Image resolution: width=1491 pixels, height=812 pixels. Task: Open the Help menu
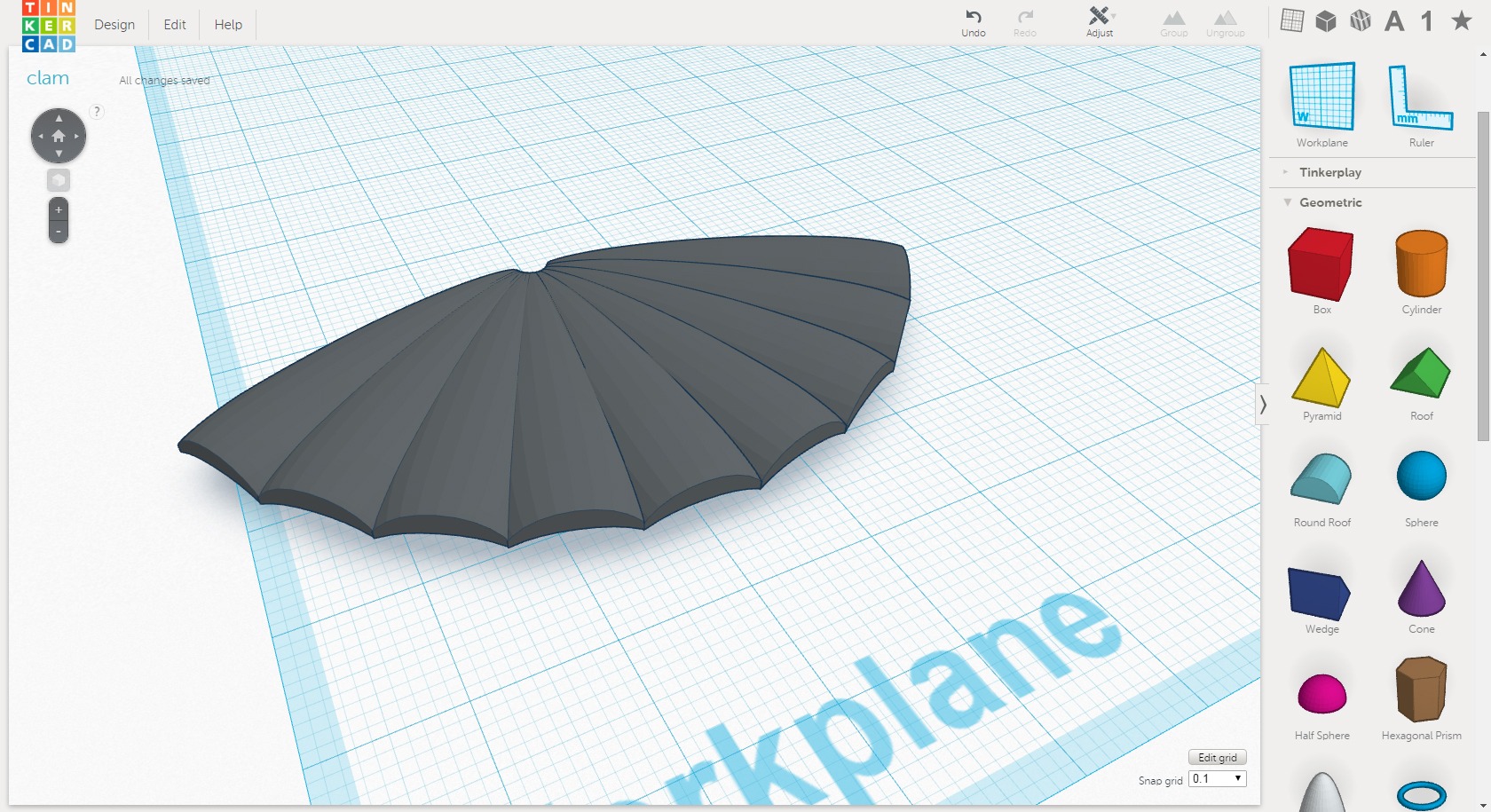pyautogui.click(x=228, y=25)
